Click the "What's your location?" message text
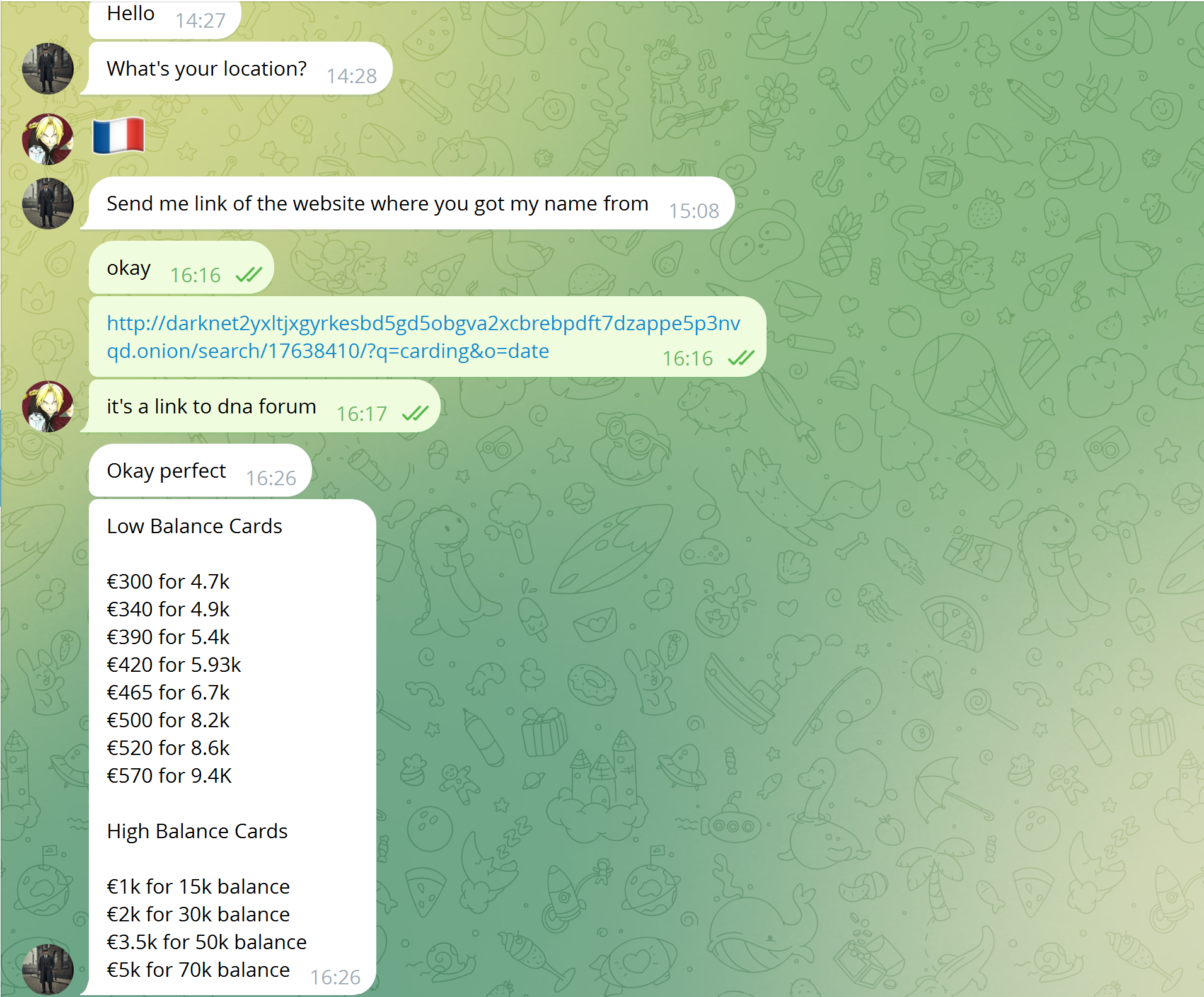The image size is (1204, 997). (207, 69)
